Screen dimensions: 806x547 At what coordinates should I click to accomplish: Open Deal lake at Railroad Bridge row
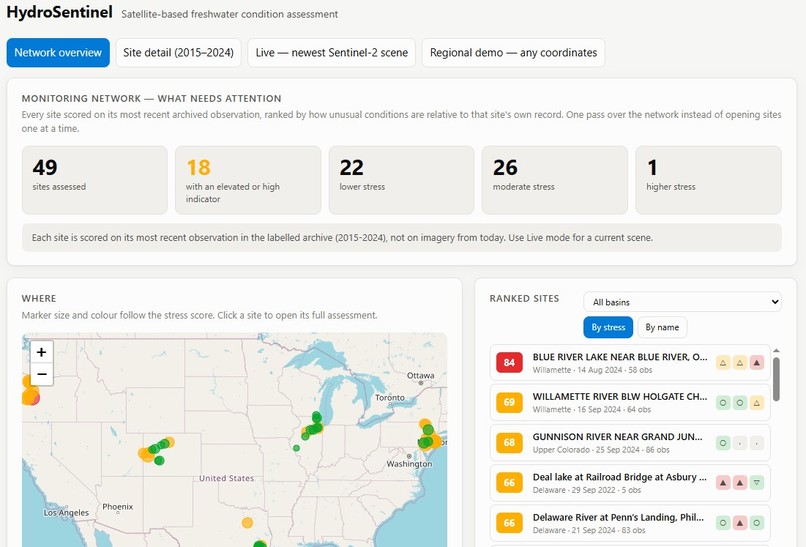tap(630, 483)
